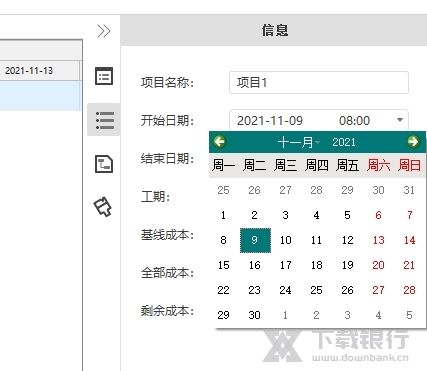
Task: Pick Sunday November 7
Action: pos(410,215)
